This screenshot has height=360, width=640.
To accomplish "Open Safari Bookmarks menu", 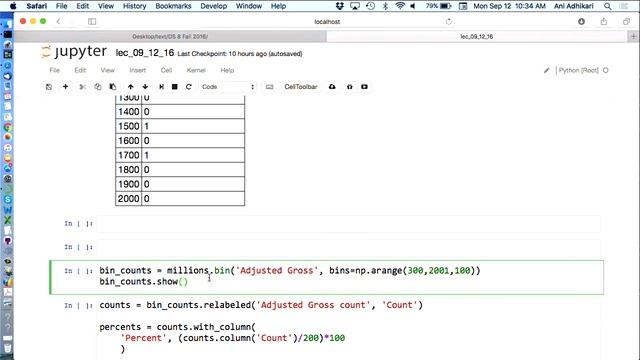I will point(173,6).
